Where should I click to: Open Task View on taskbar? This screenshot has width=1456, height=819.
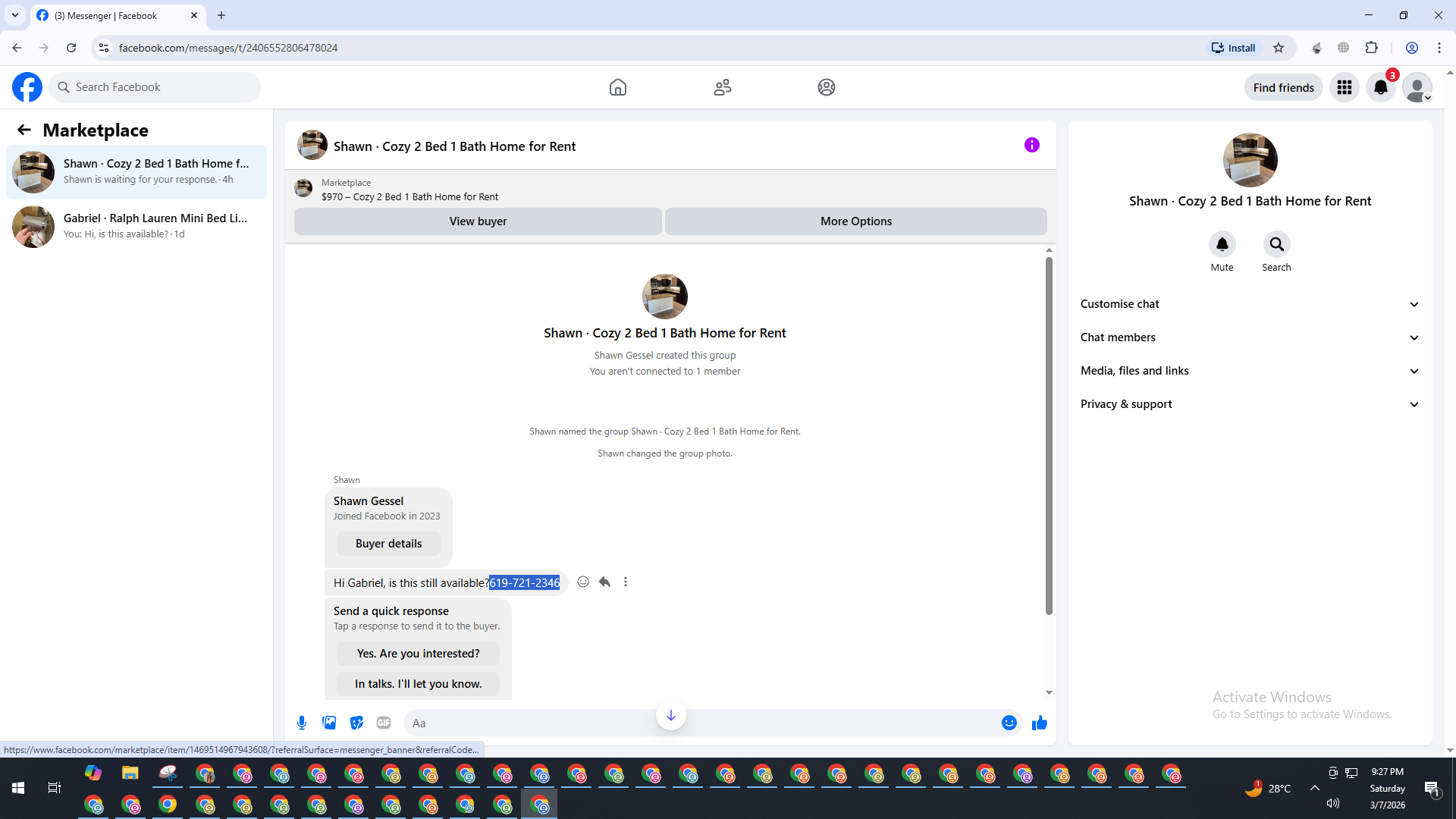[x=55, y=788]
